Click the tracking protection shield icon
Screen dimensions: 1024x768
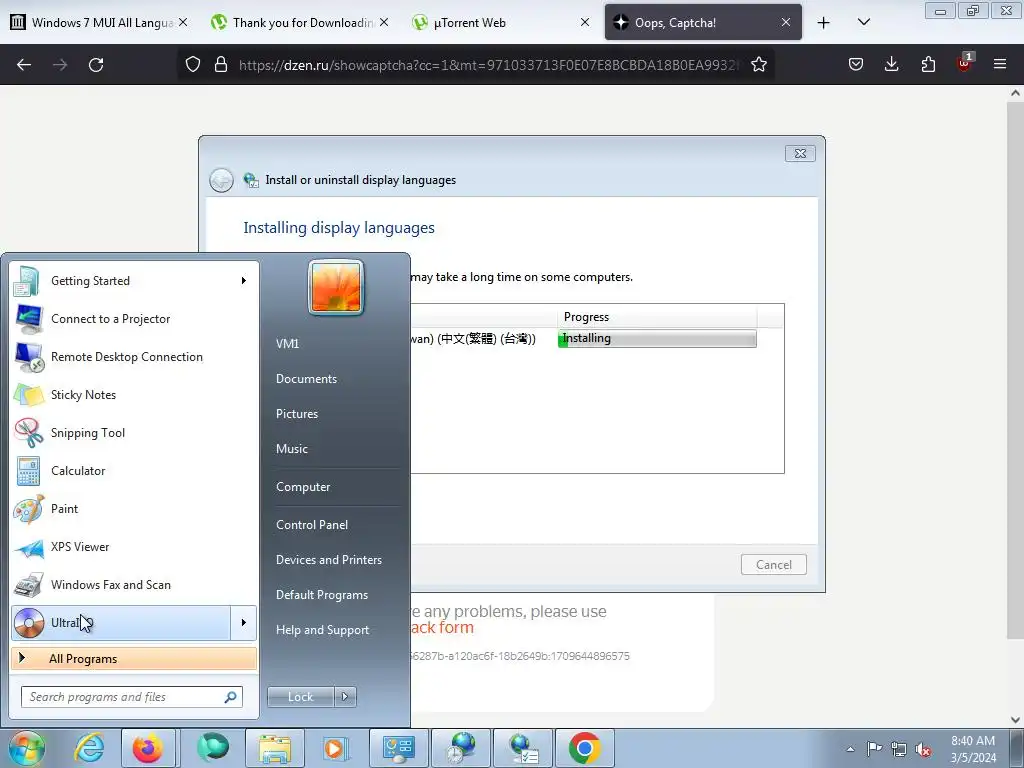pos(193,65)
